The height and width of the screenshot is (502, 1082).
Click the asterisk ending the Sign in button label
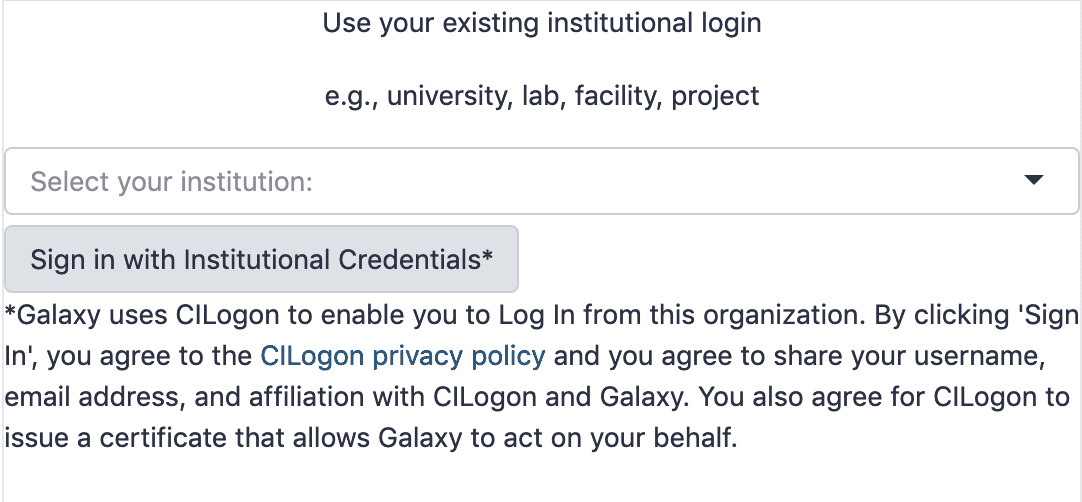[488, 257]
